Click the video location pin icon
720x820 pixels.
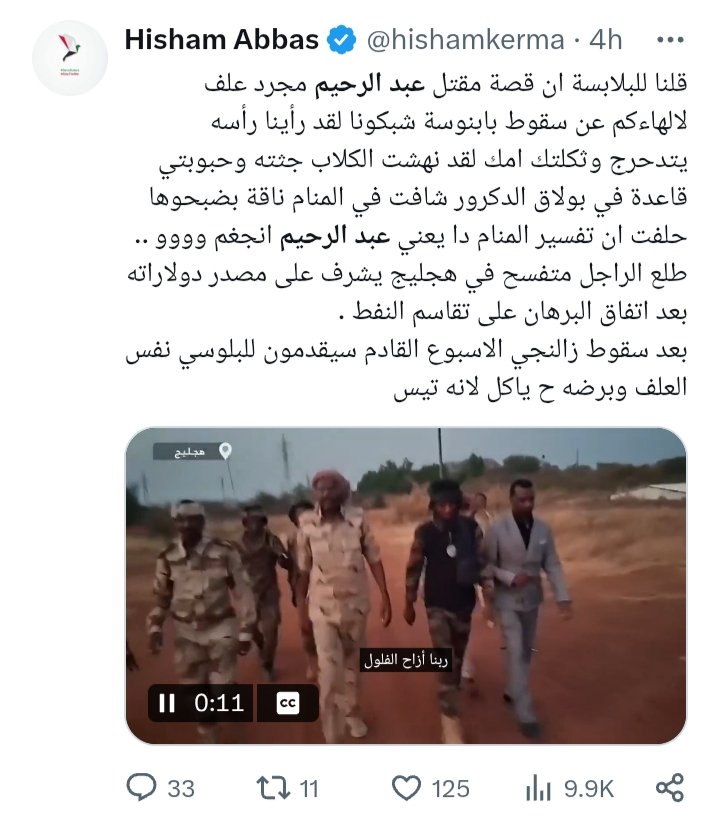(225, 451)
